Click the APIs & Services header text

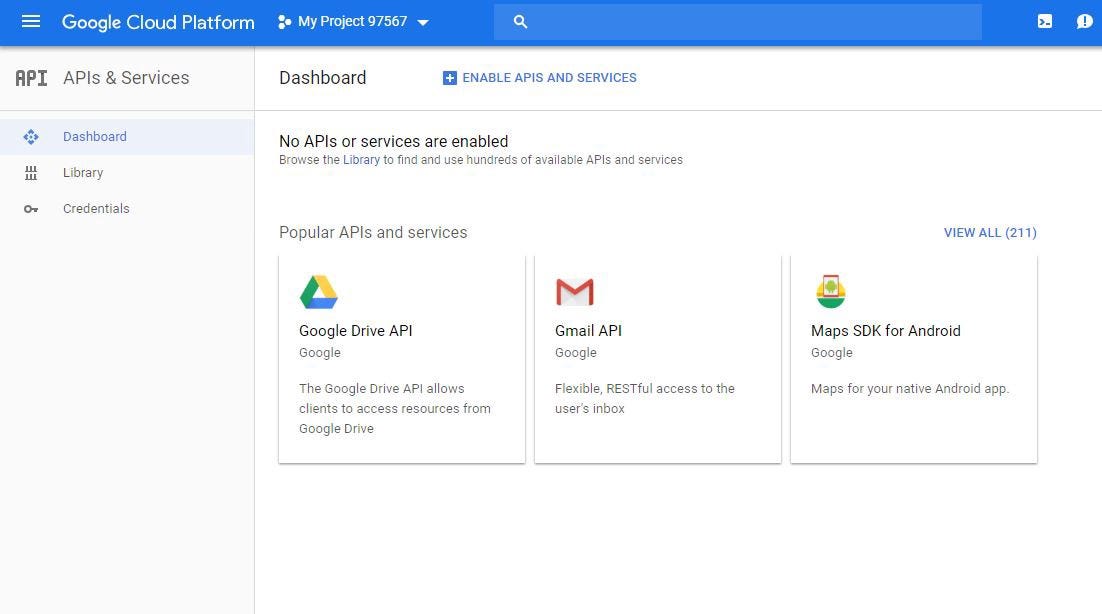(x=127, y=78)
